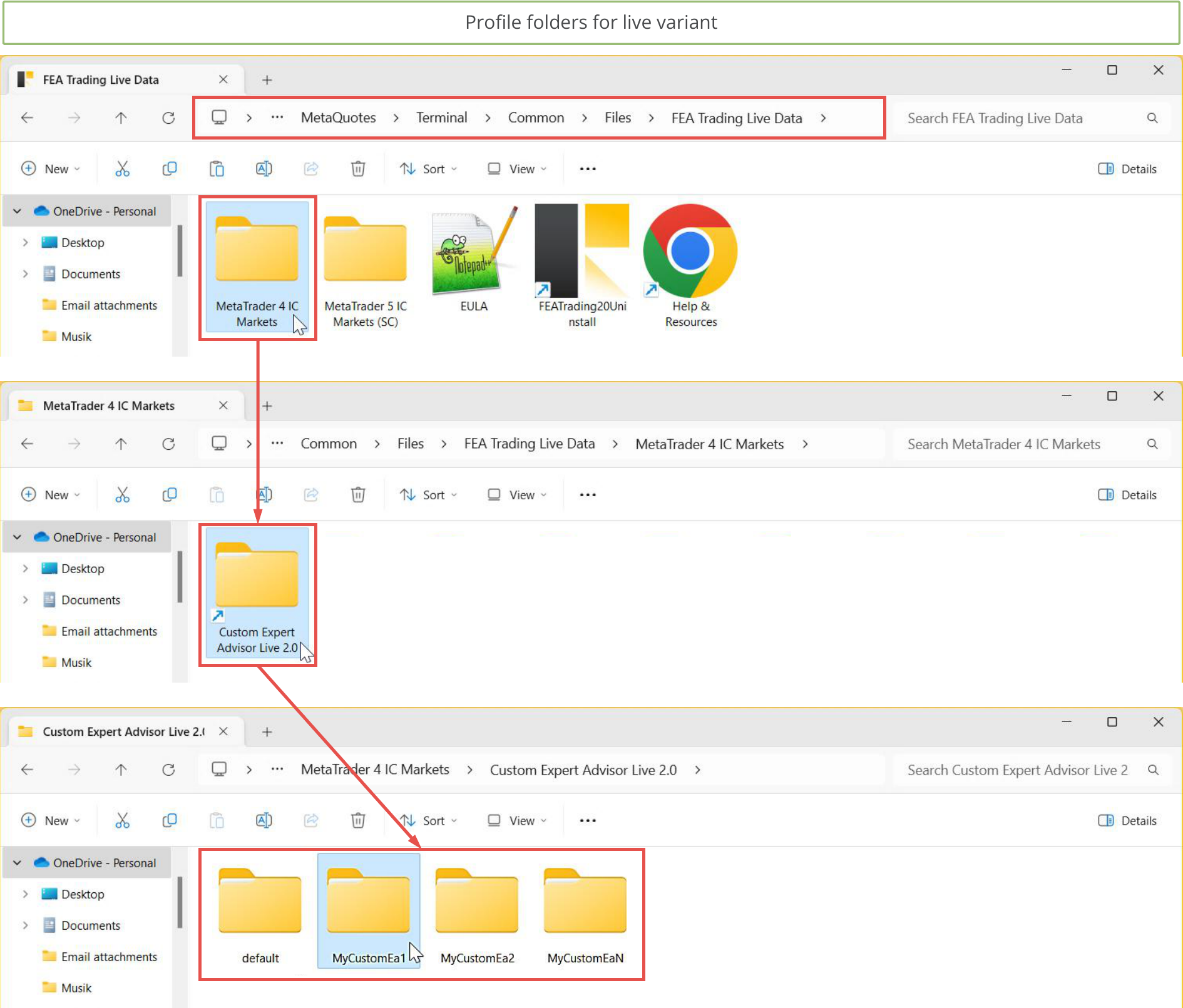This screenshot has width=1183, height=1008.
Task: Click Delete trash icon in FEA Trading Live Data window
Action: pos(358,169)
